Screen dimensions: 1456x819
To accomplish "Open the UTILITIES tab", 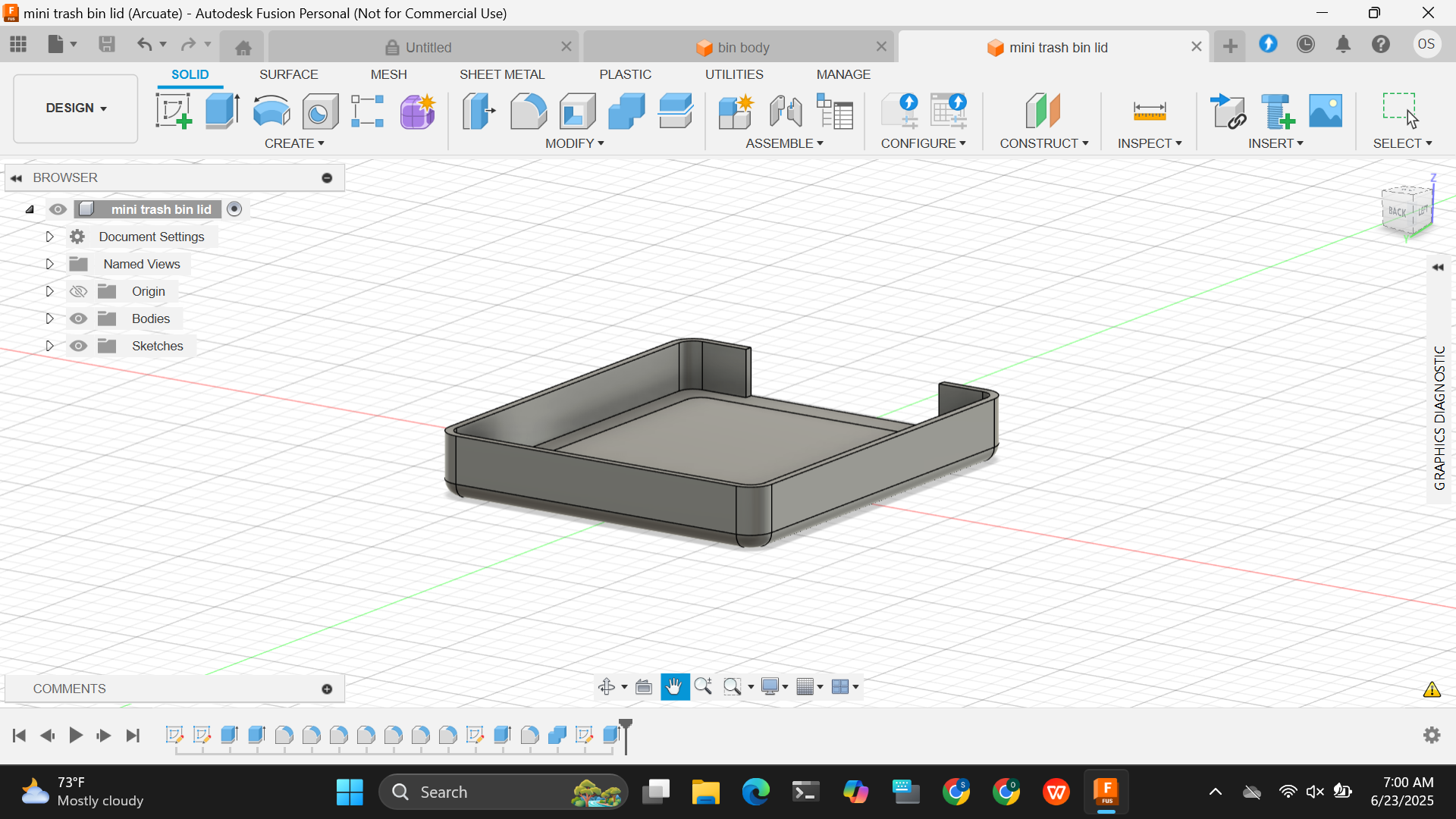I will coord(734,74).
